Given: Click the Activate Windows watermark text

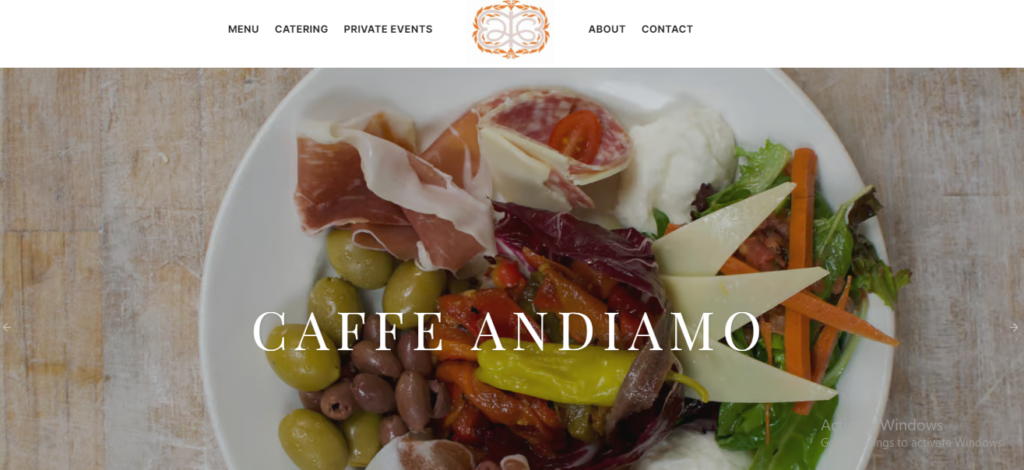Looking at the screenshot, I should tap(911, 434).
